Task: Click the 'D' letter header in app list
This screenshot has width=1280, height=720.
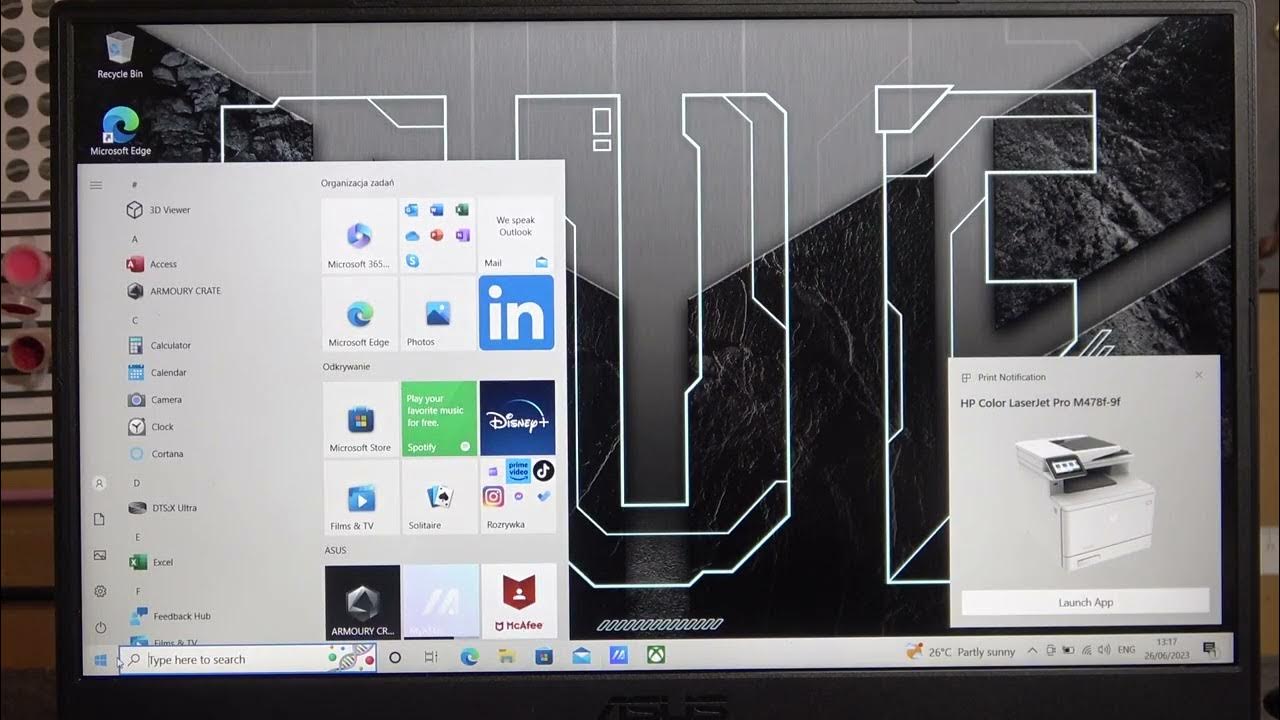Action: click(x=136, y=483)
